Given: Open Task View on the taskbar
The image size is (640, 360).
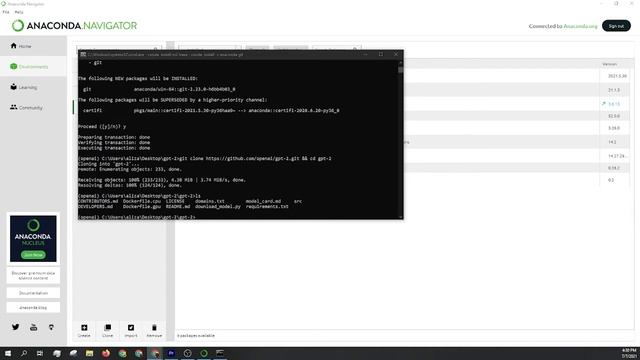Looking at the screenshot, I should click(40, 353).
